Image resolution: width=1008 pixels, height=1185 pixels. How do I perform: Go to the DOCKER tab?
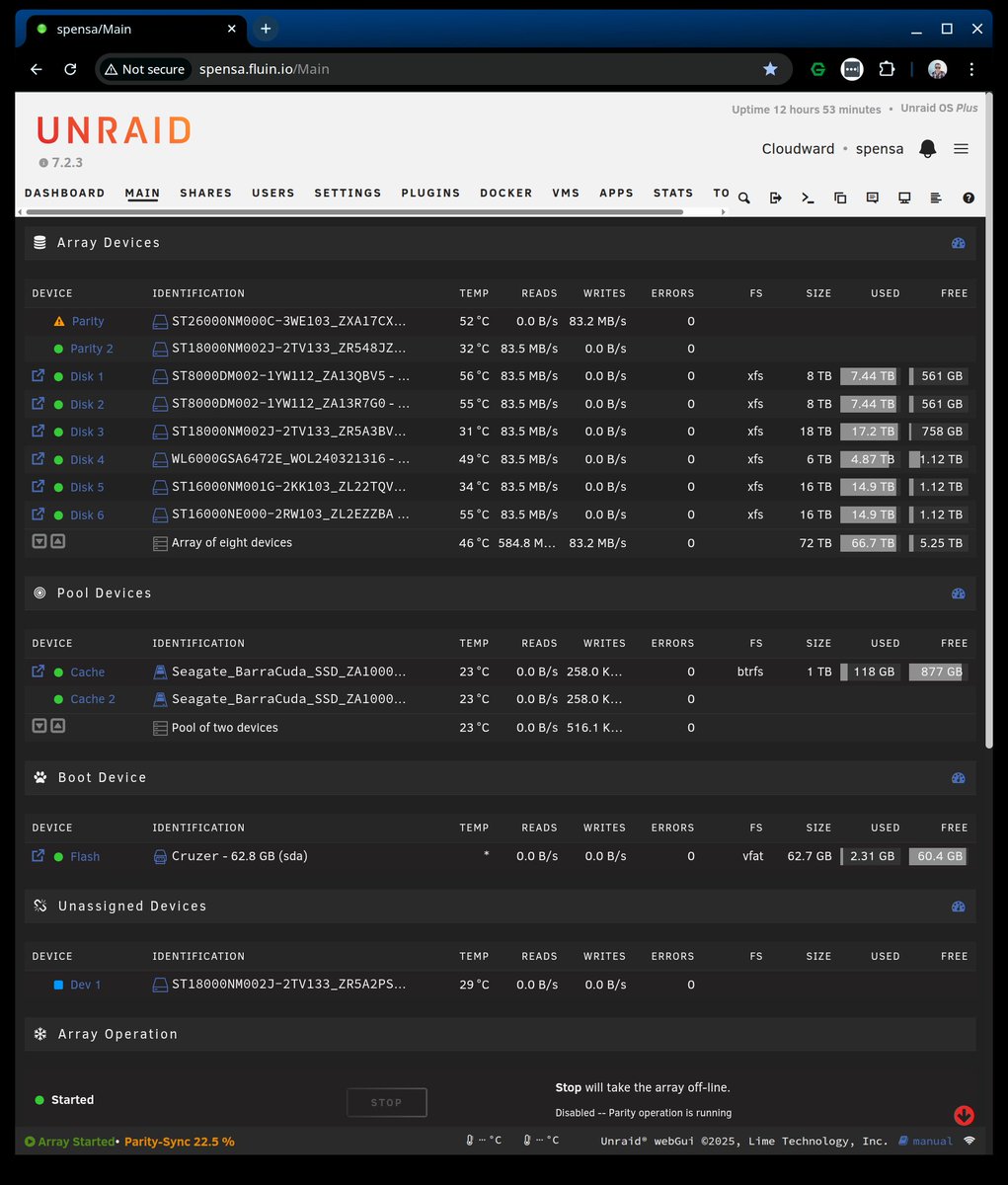506,193
